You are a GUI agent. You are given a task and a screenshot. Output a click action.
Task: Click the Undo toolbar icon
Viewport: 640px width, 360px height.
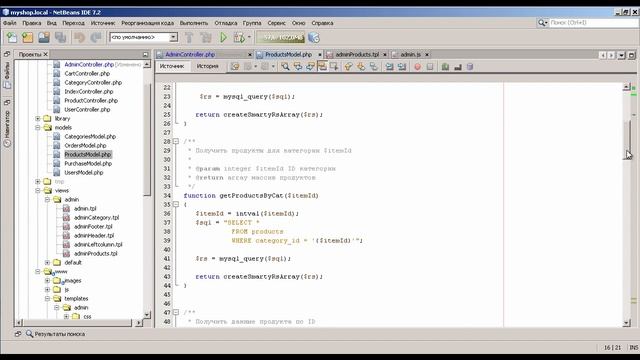[x=79, y=38]
